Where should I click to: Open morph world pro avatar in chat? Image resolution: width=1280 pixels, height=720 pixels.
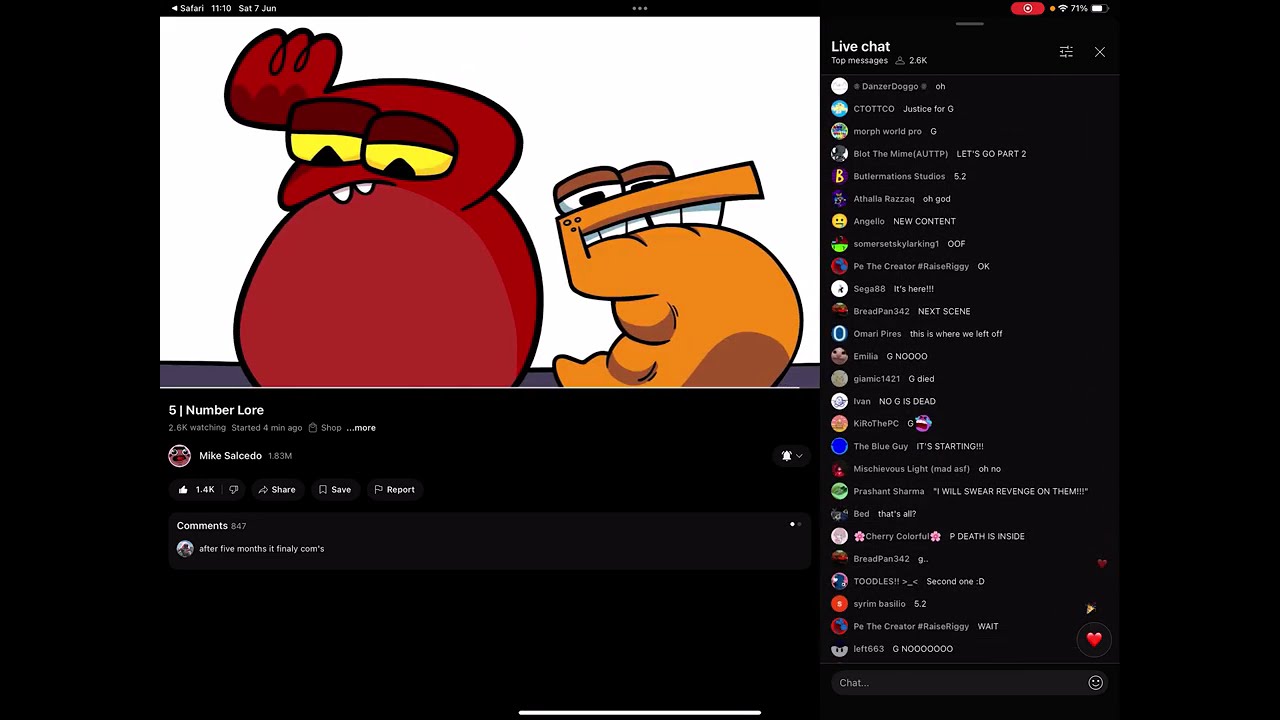pos(839,131)
